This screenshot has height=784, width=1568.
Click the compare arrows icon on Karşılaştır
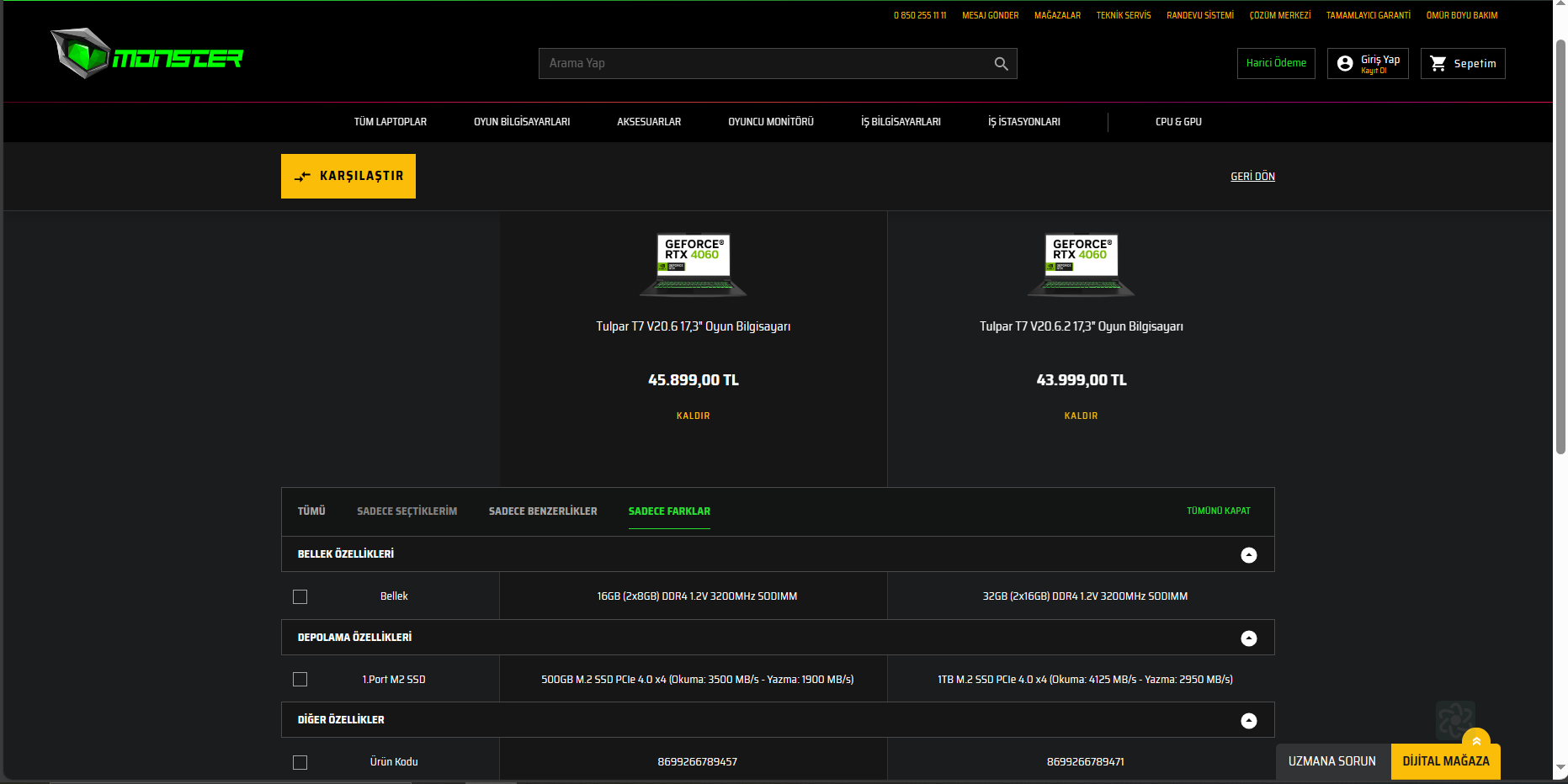(x=302, y=177)
